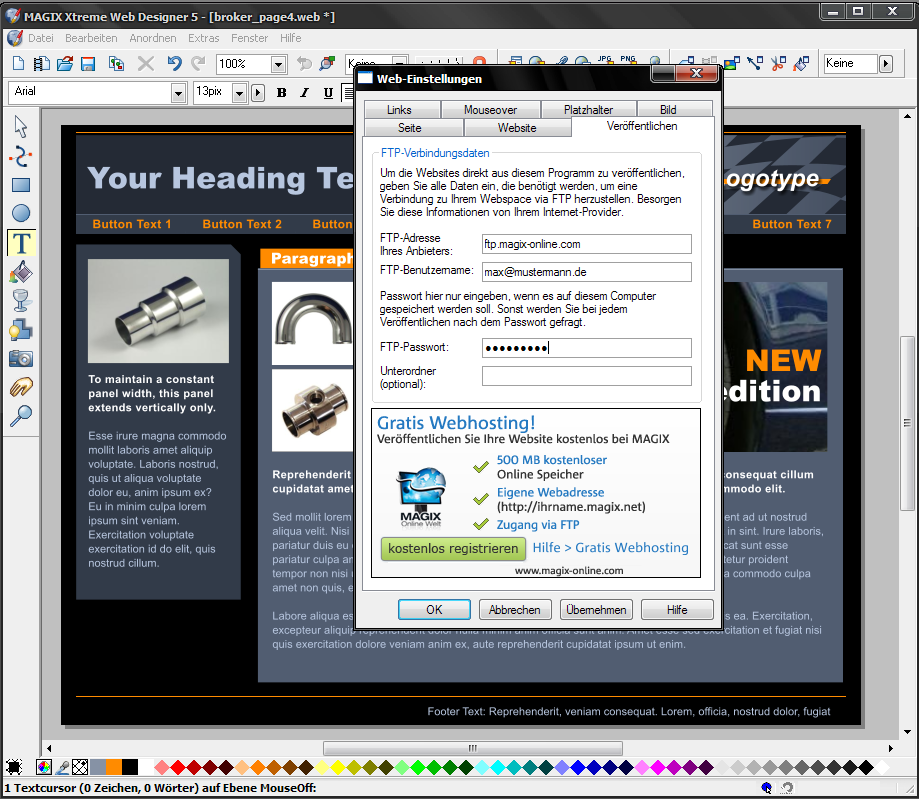Click the picture icon in the top toolbar
Screen dimensions: 919x799
click(732, 63)
